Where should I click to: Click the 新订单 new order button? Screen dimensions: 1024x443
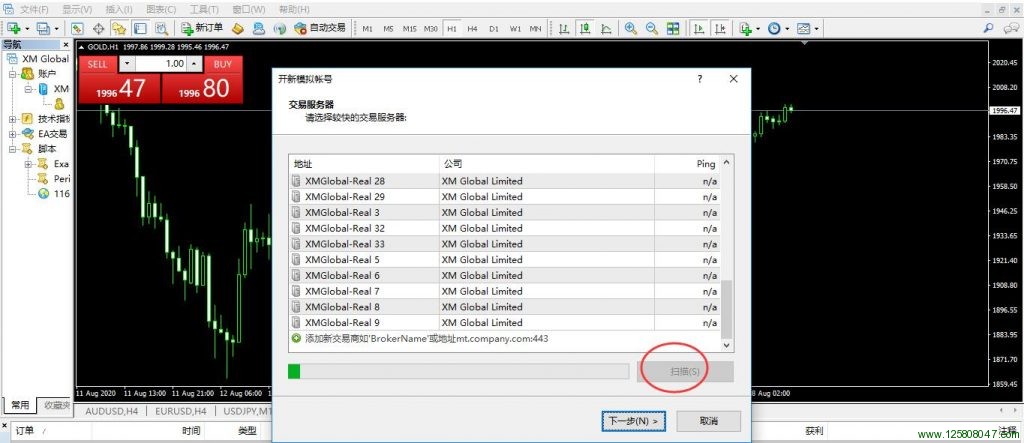click(x=201, y=28)
